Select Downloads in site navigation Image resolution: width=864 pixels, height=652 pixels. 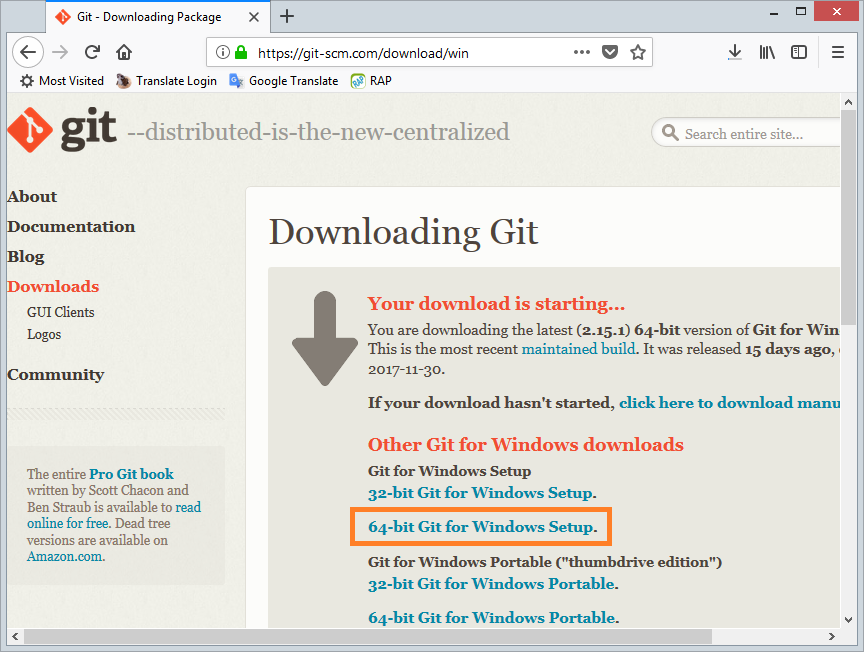tap(53, 287)
